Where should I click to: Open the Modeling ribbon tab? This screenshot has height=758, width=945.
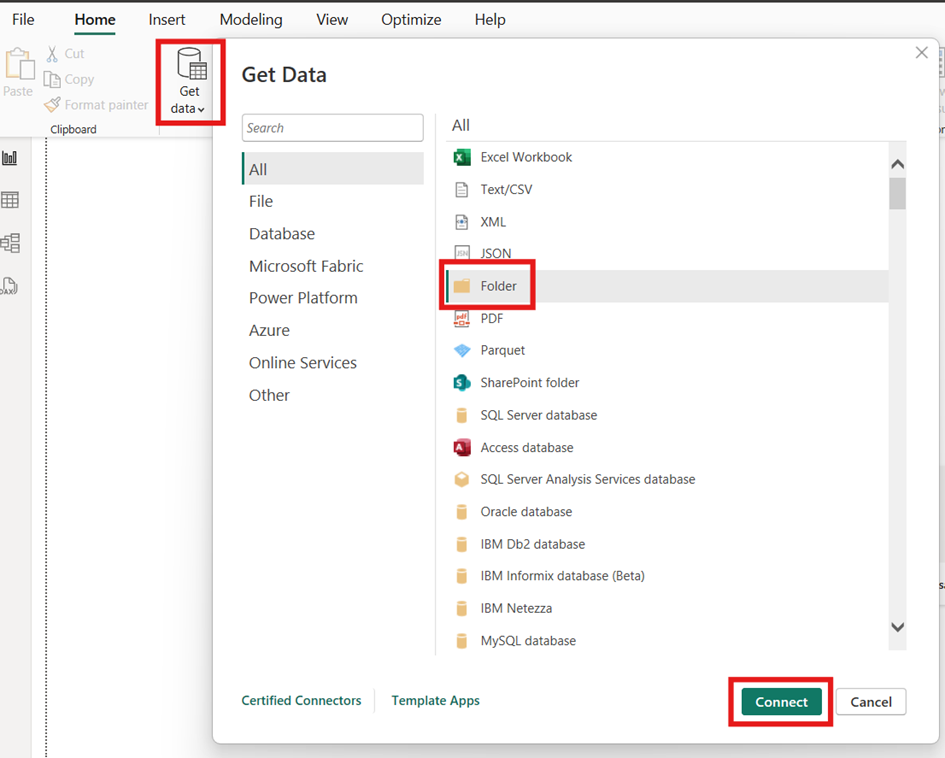point(251,20)
